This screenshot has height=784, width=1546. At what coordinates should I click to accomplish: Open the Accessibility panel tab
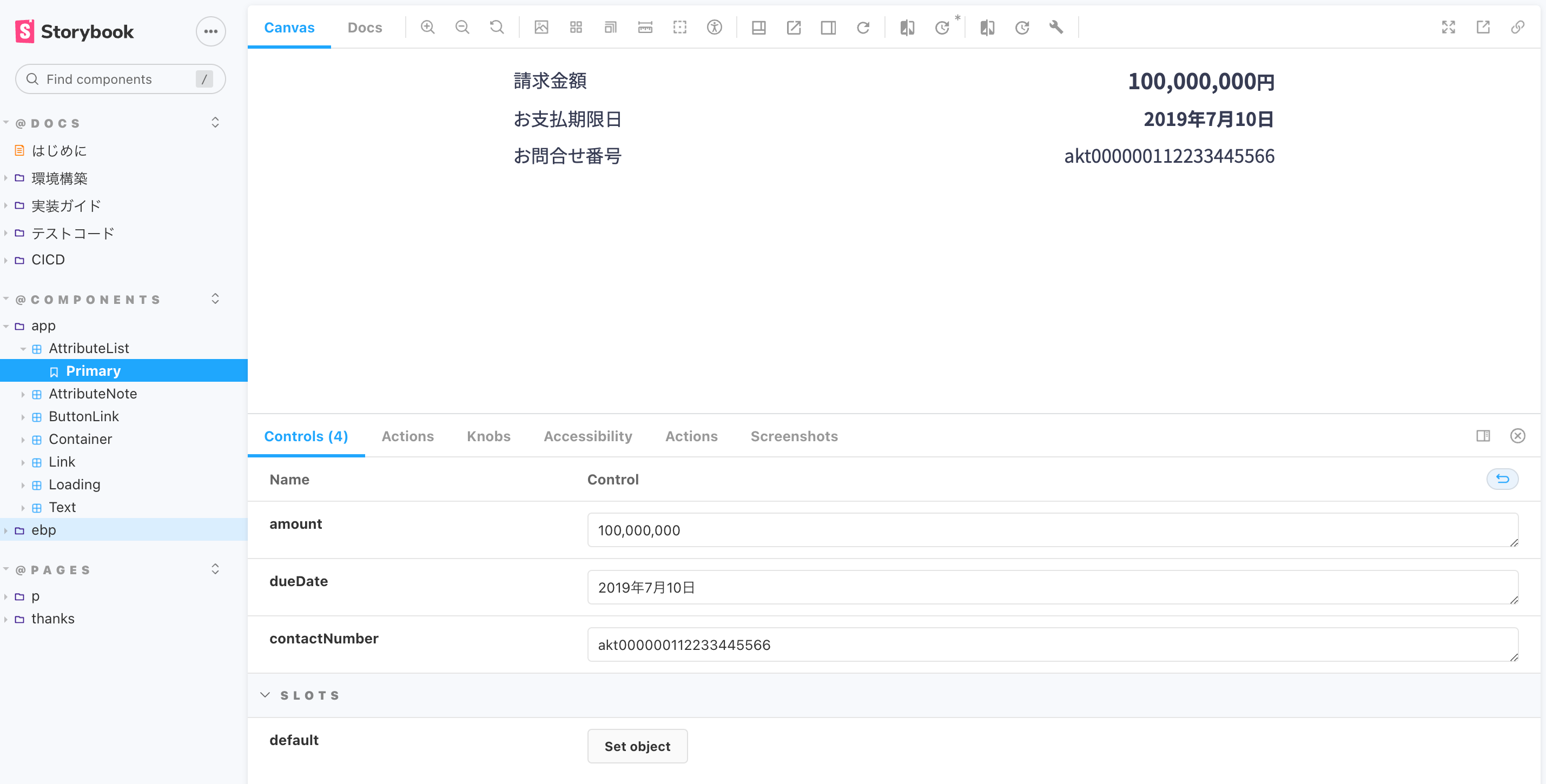587,436
